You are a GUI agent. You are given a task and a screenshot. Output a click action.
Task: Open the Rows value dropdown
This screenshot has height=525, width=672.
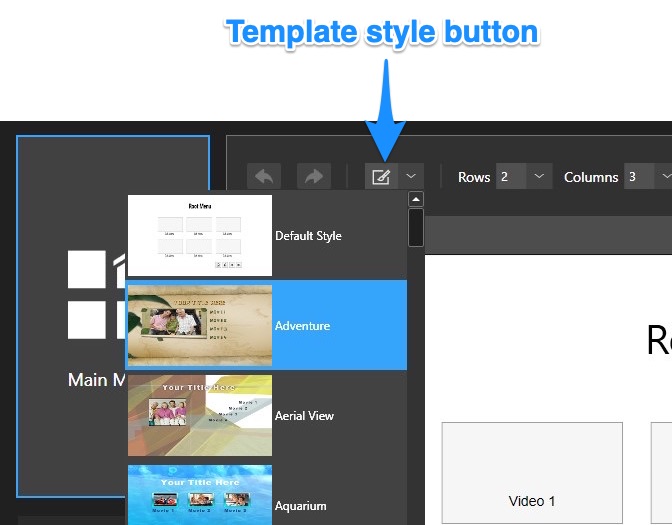point(539,176)
